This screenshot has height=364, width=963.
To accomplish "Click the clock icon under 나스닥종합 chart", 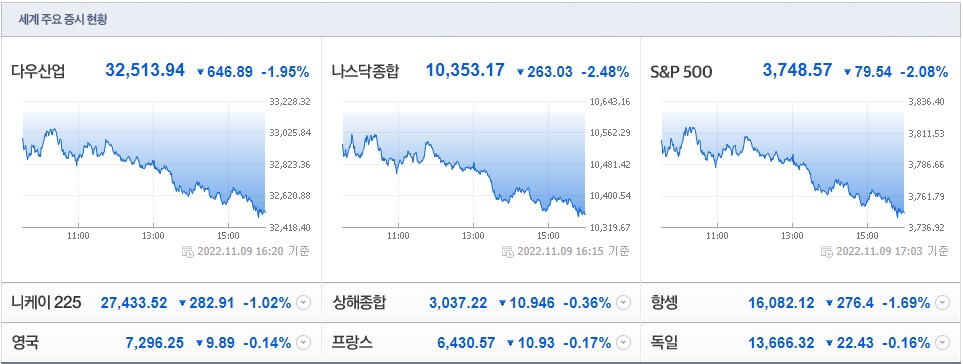I will click(x=508, y=251).
